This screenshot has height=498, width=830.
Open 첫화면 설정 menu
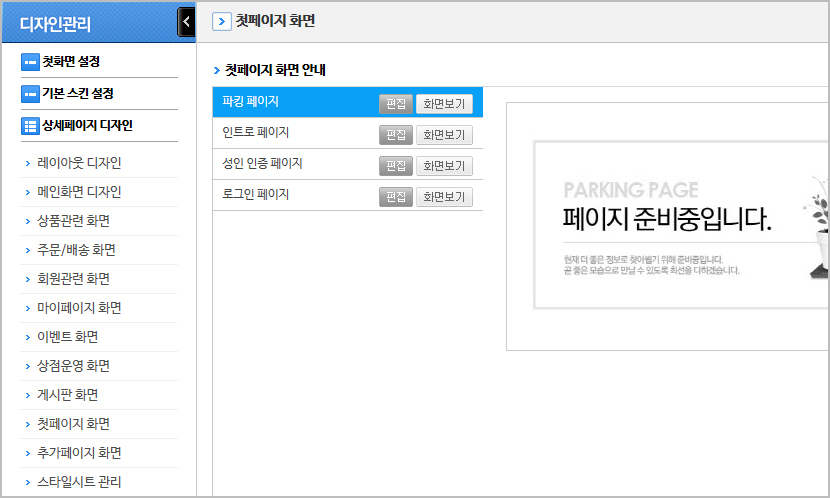pos(71,62)
